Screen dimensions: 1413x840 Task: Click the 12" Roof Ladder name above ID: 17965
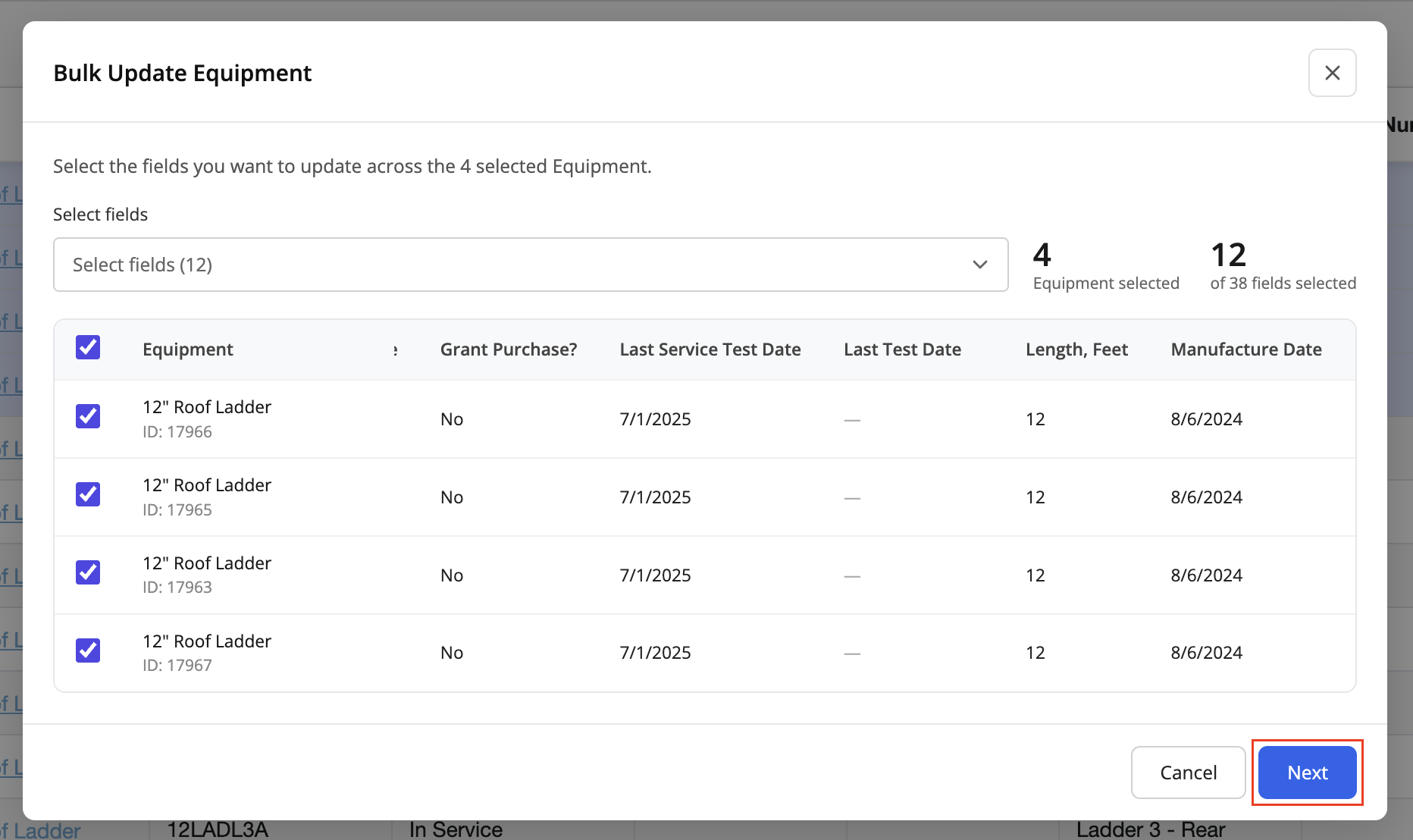pyautogui.click(x=207, y=485)
